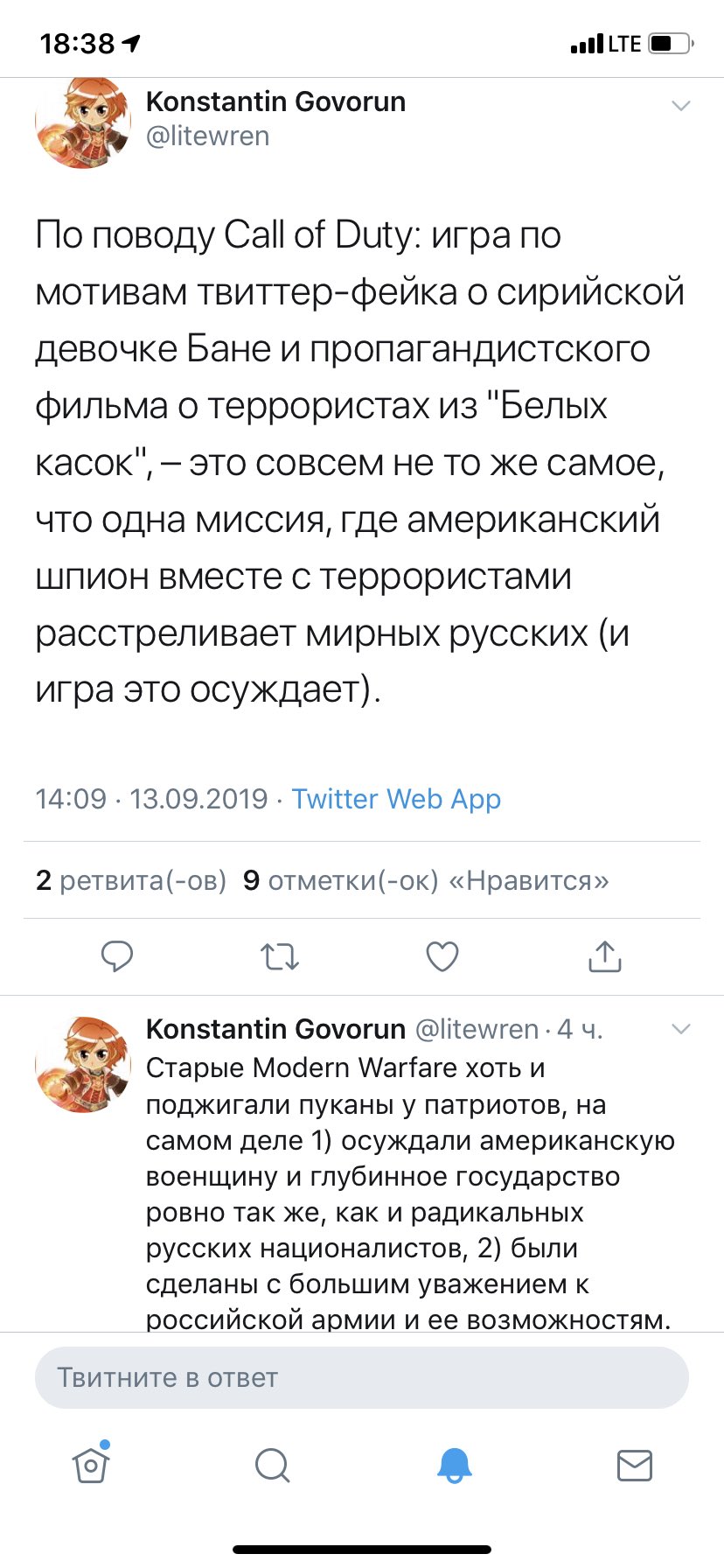Image resolution: width=724 pixels, height=1568 pixels.
Task: Like the tweet with the heart icon
Action: pyautogui.click(x=442, y=956)
